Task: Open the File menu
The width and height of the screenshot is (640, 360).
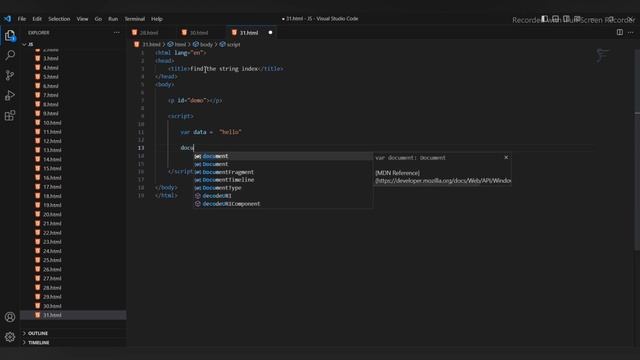Action: [x=22, y=19]
